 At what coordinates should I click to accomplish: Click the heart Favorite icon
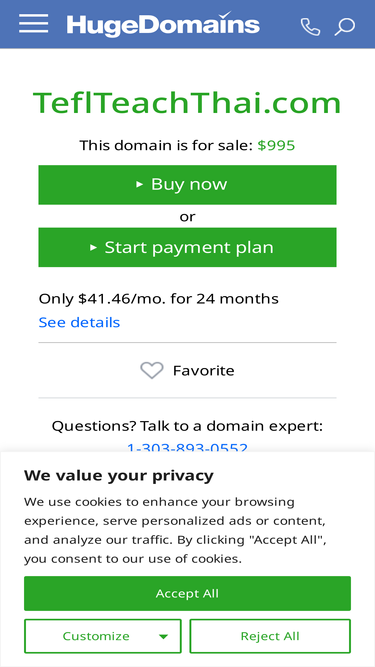click(x=152, y=371)
